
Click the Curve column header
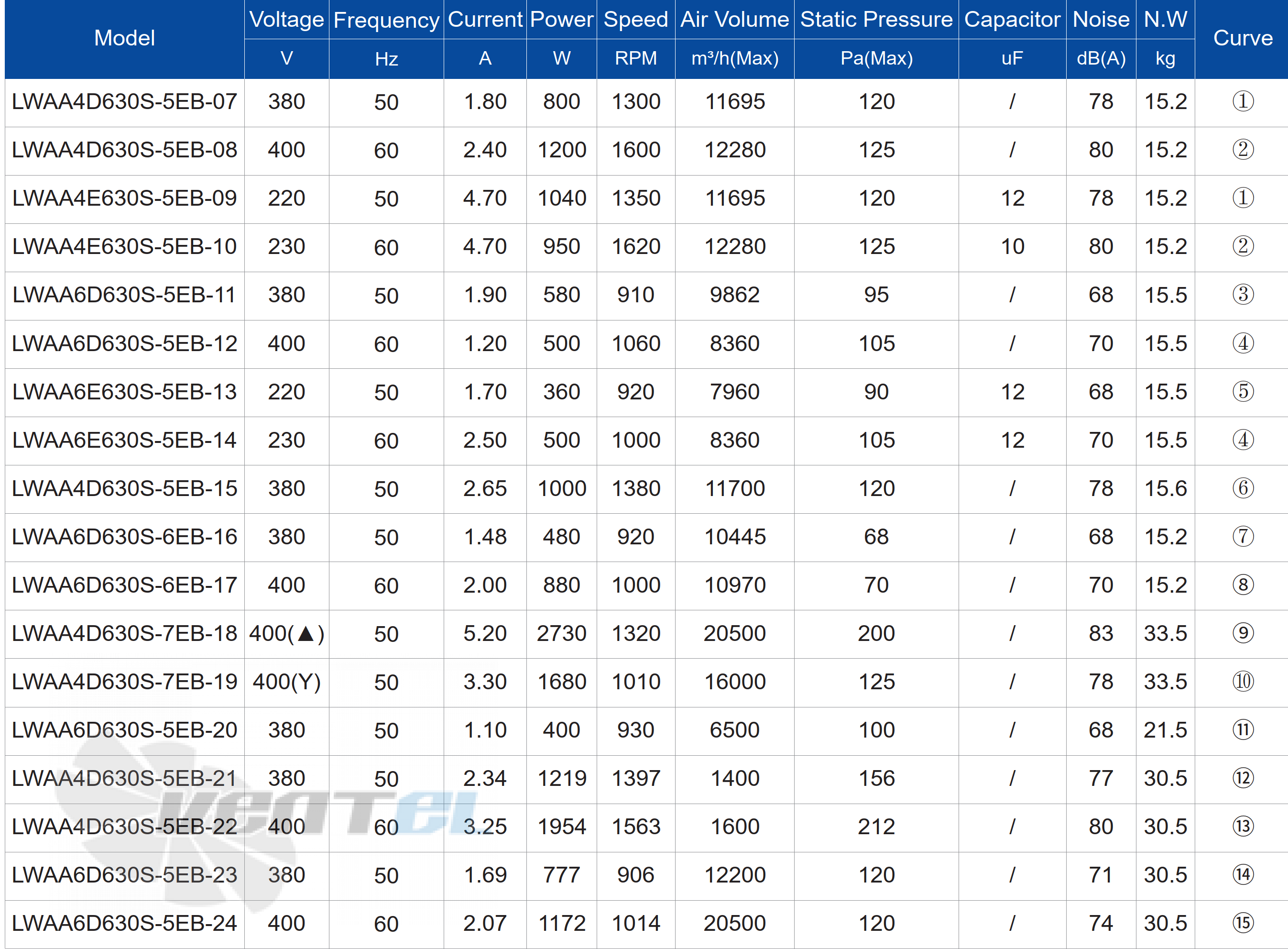1243,38
